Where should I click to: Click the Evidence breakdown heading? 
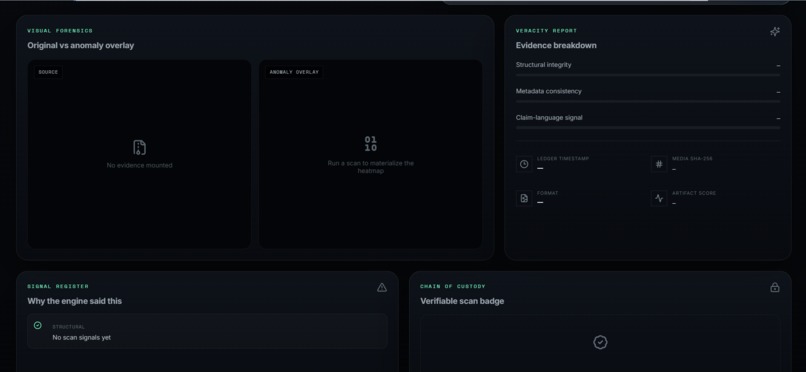tap(556, 45)
